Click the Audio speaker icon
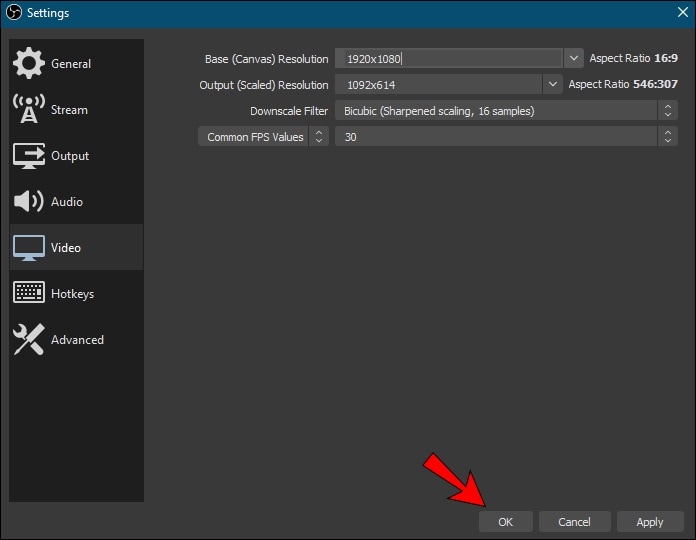Image resolution: width=696 pixels, height=540 pixels. (x=29, y=201)
